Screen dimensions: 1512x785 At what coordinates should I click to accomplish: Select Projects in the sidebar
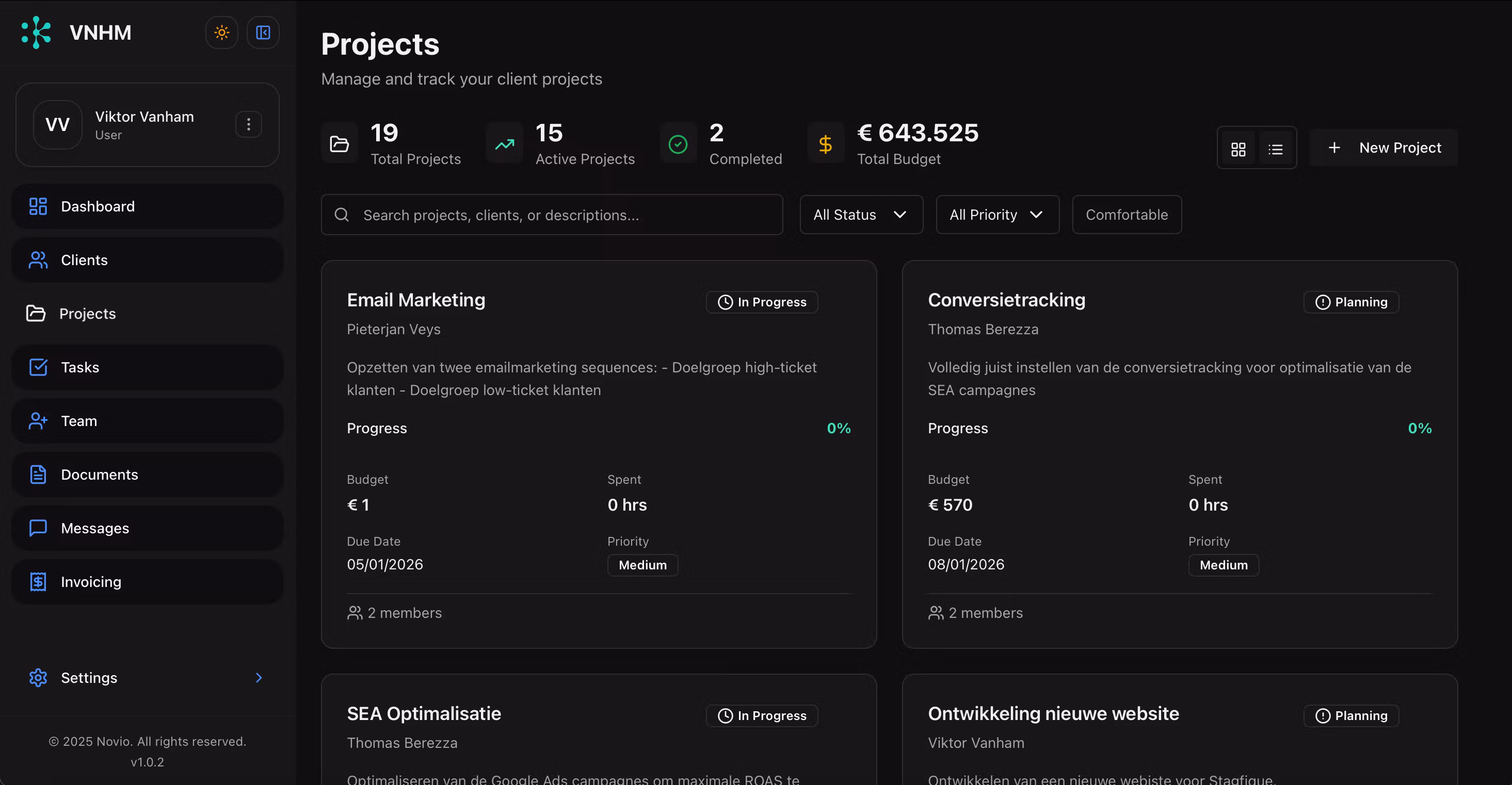pos(147,314)
